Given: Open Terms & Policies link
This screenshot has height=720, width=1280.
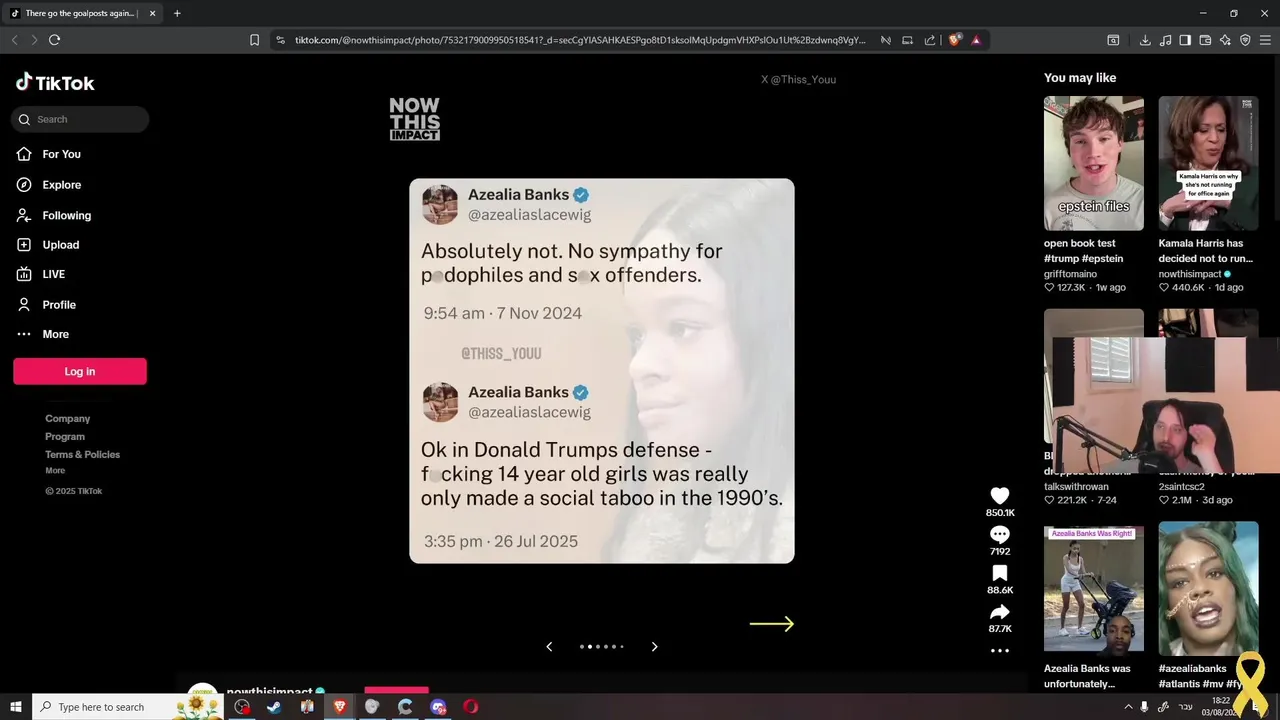Looking at the screenshot, I should click(82, 455).
